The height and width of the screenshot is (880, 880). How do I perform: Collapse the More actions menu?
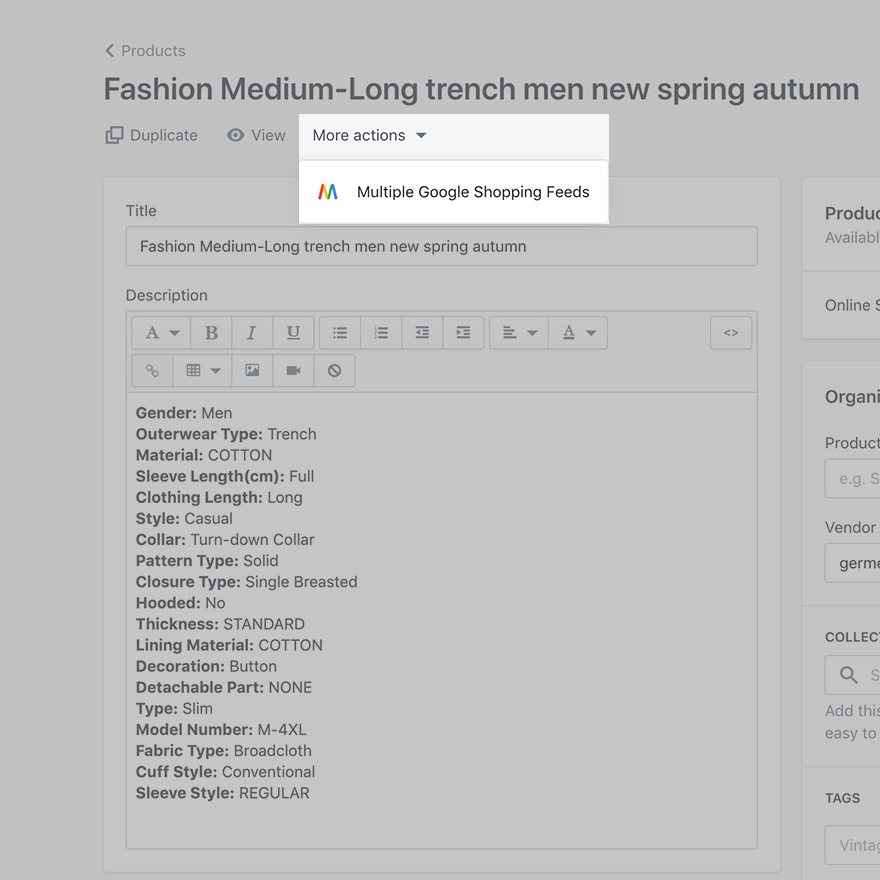tap(369, 135)
